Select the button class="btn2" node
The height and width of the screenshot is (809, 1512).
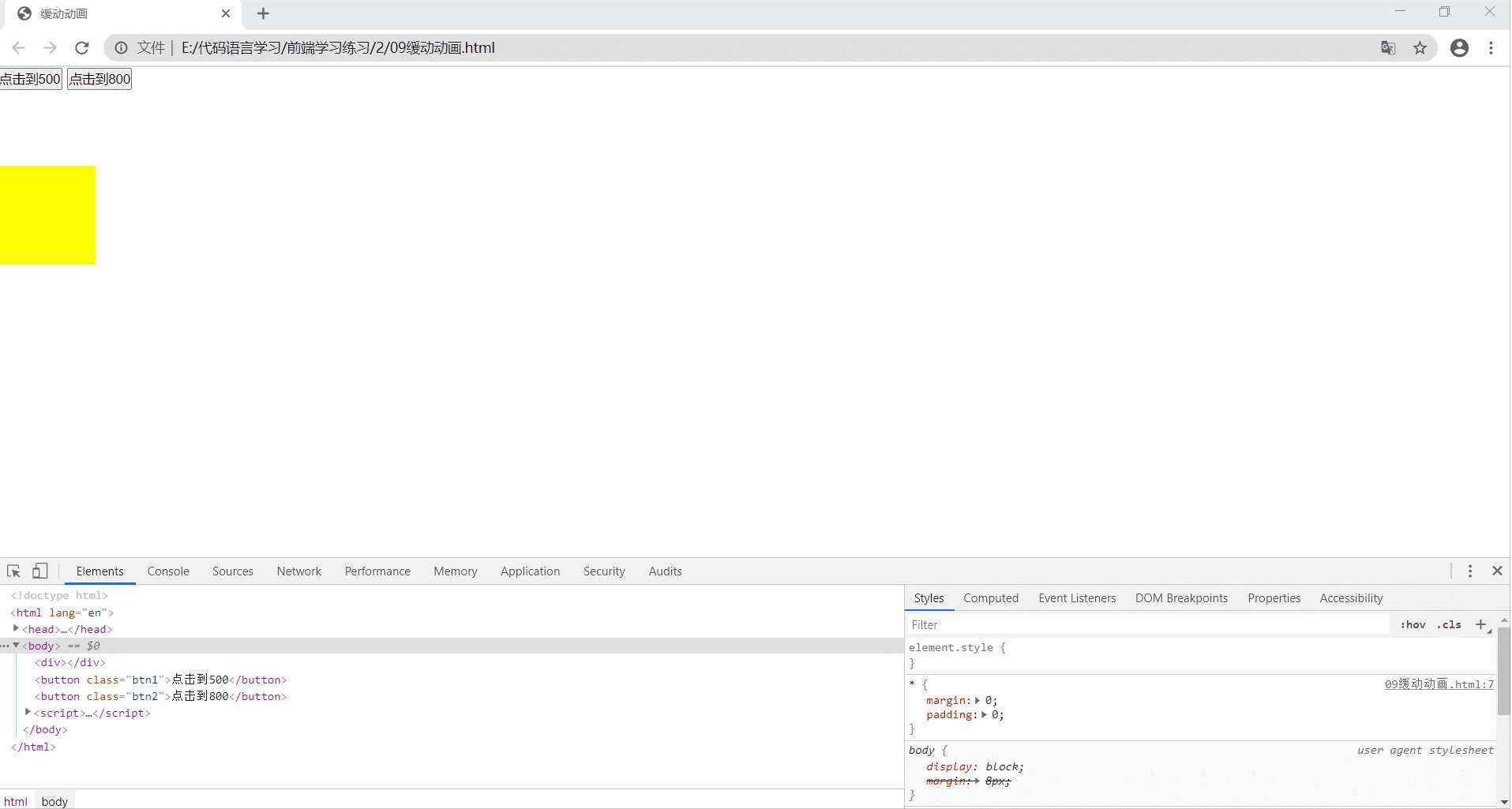pos(160,696)
